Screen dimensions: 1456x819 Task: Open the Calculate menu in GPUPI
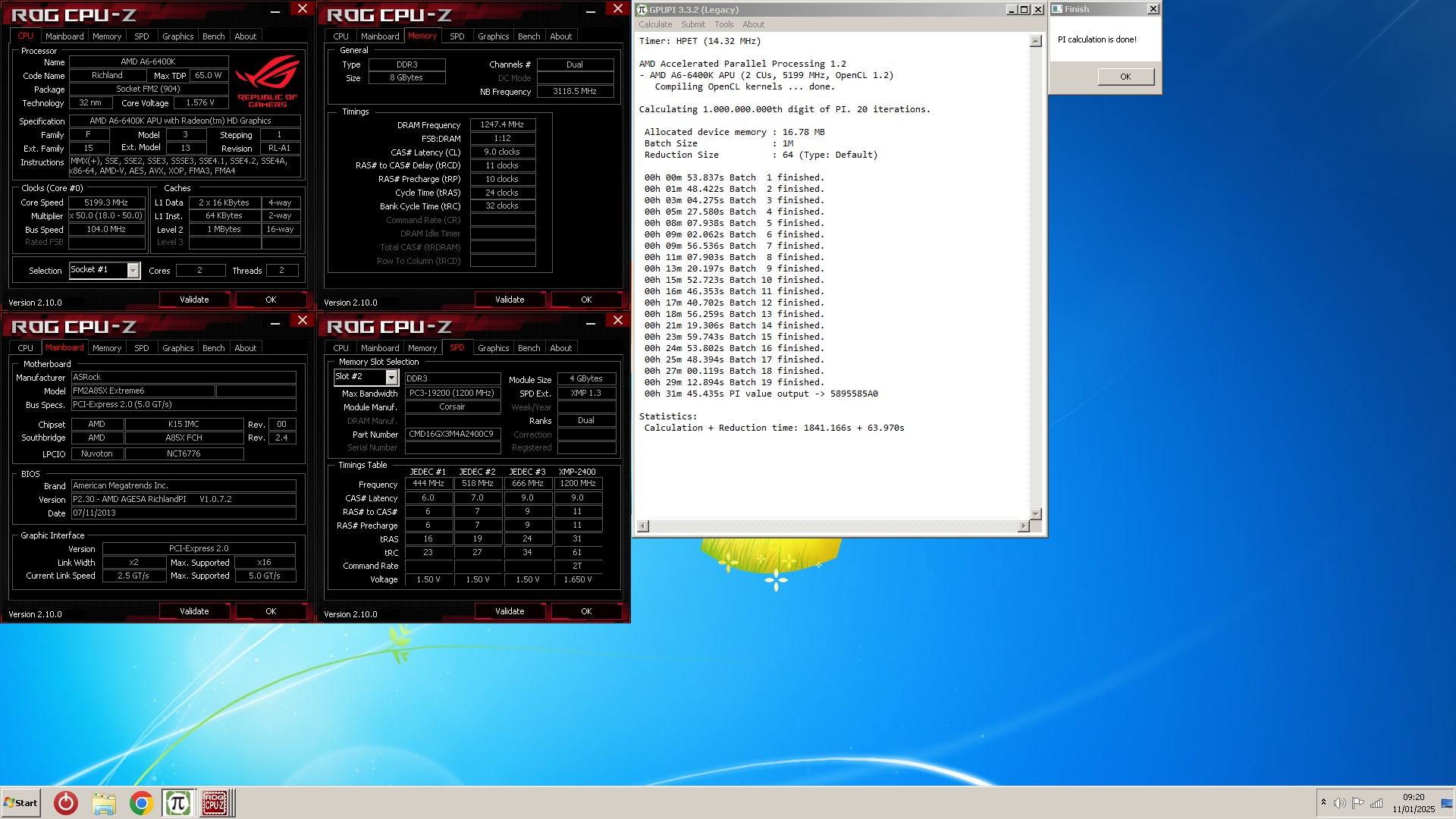(x=655, y=24)
